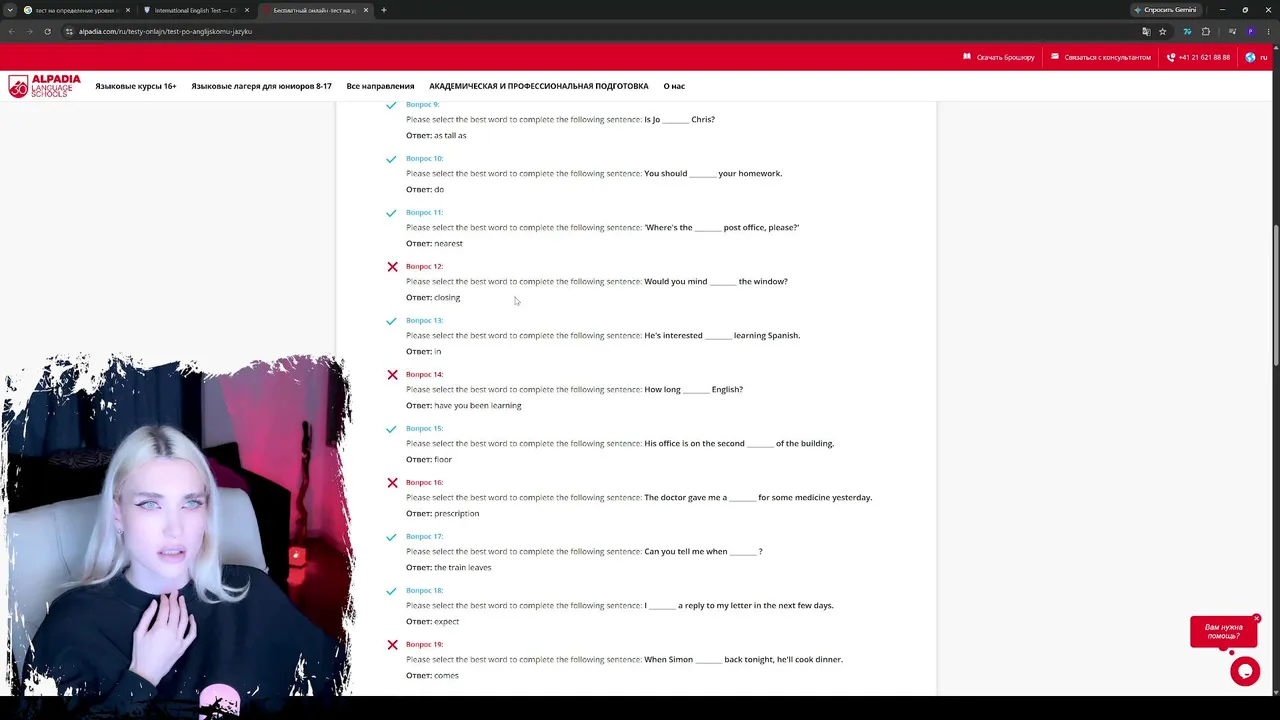Click the 'Вопрос 13:' label
The image size is (1280, 720).
(x=424, y=320)
